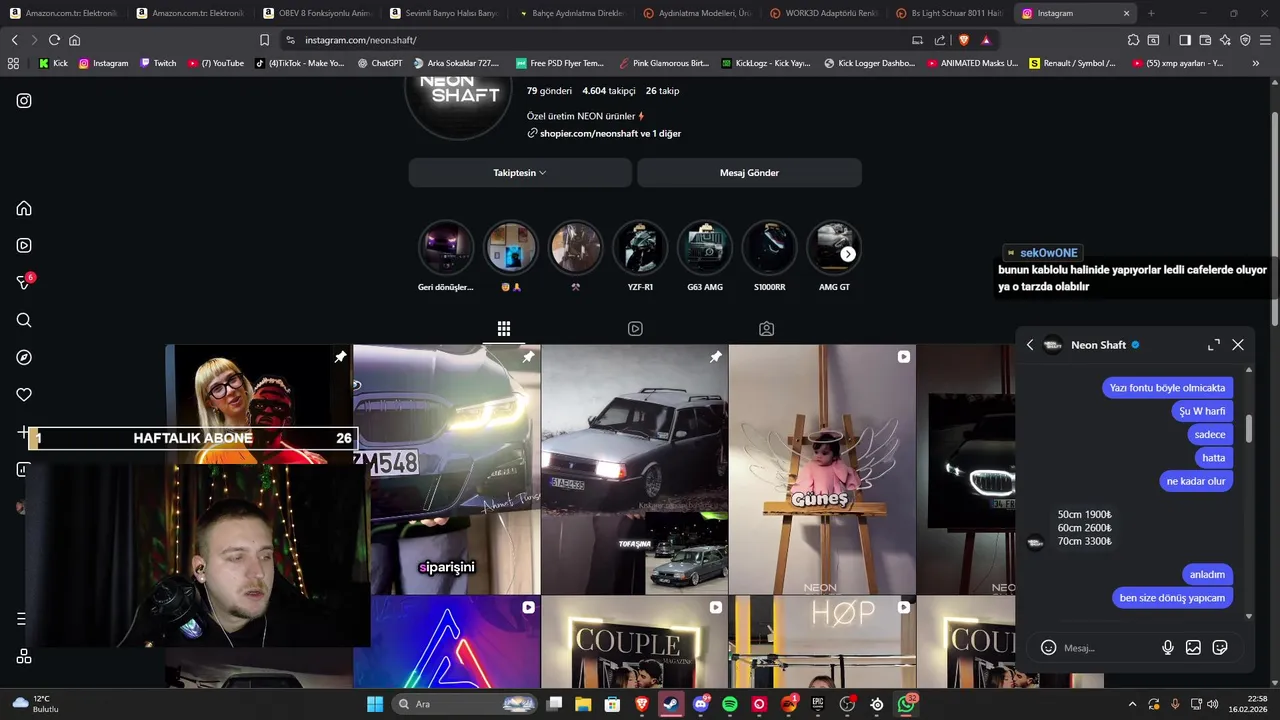Focus the Mesaj input field
1280x720 pixels.
pos(1108,648)
